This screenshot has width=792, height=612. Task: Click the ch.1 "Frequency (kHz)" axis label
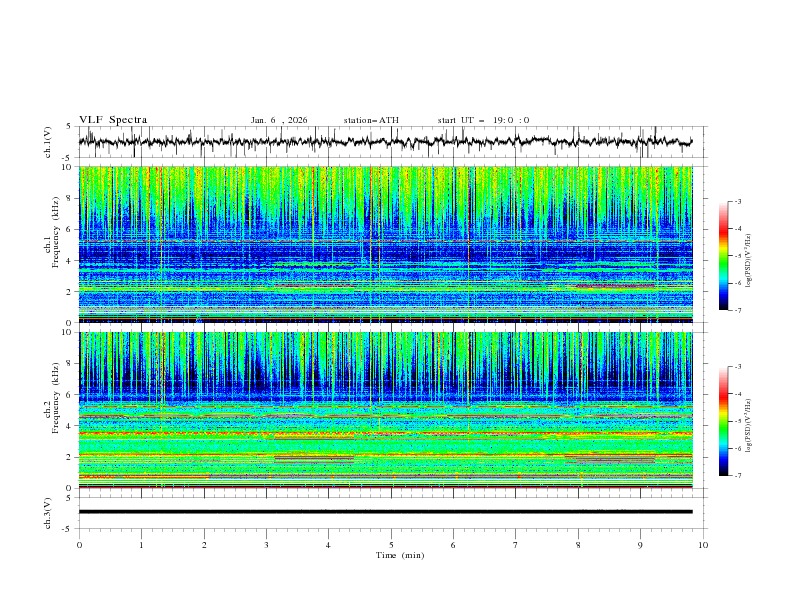tap(56, 232)
